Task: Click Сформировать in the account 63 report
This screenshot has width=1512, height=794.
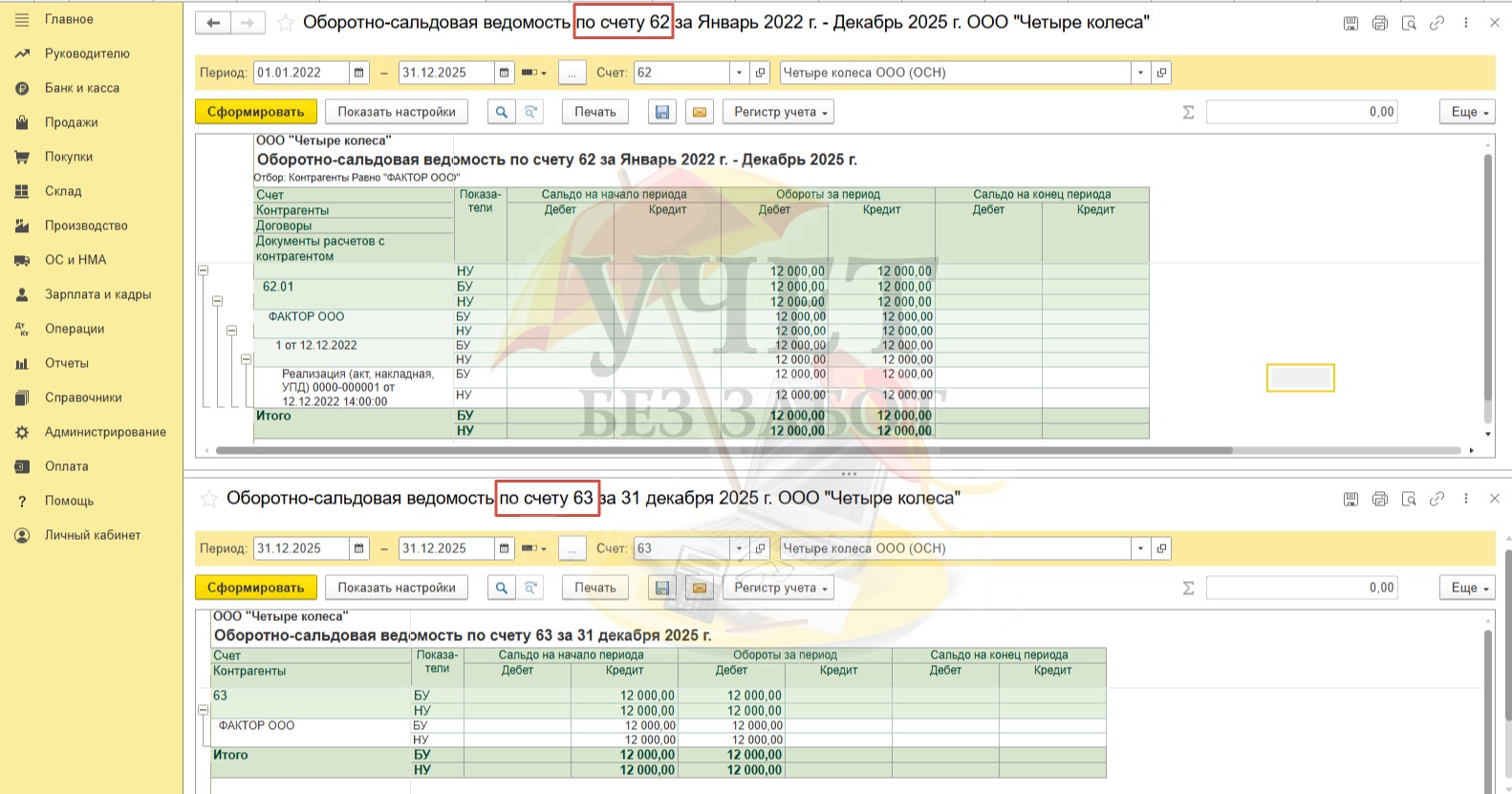Action: 255,588
